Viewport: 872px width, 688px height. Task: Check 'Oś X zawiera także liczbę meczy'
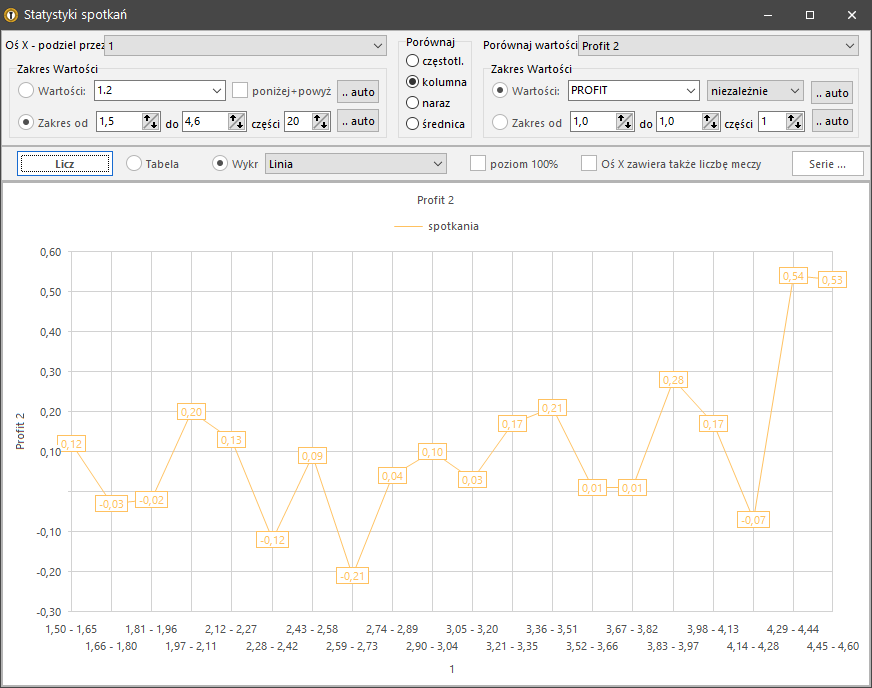pos(590,163)
